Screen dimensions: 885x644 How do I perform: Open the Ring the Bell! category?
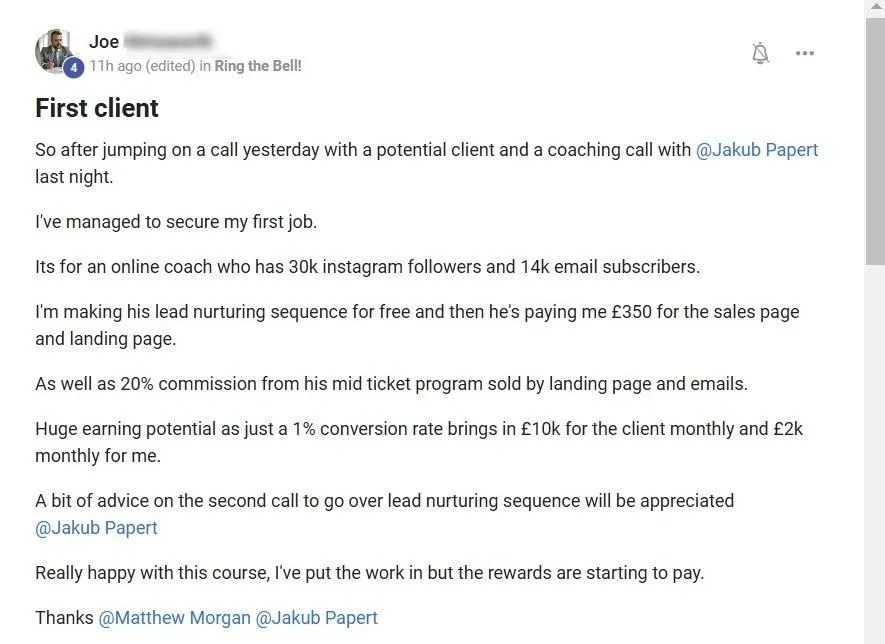[258, 66]
